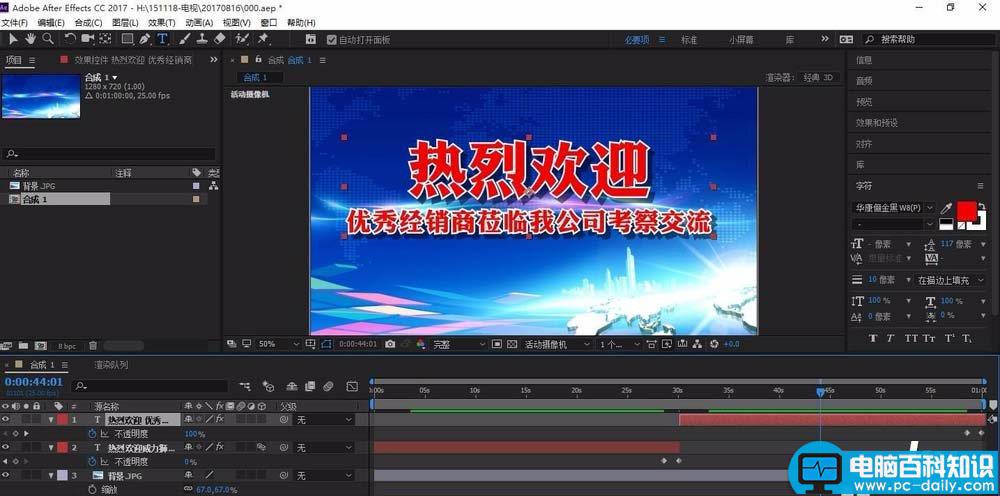This screenshot has width=1000, height=496.
Task: Toggle the motion blur switch in timeline
Action: (328, 386)
